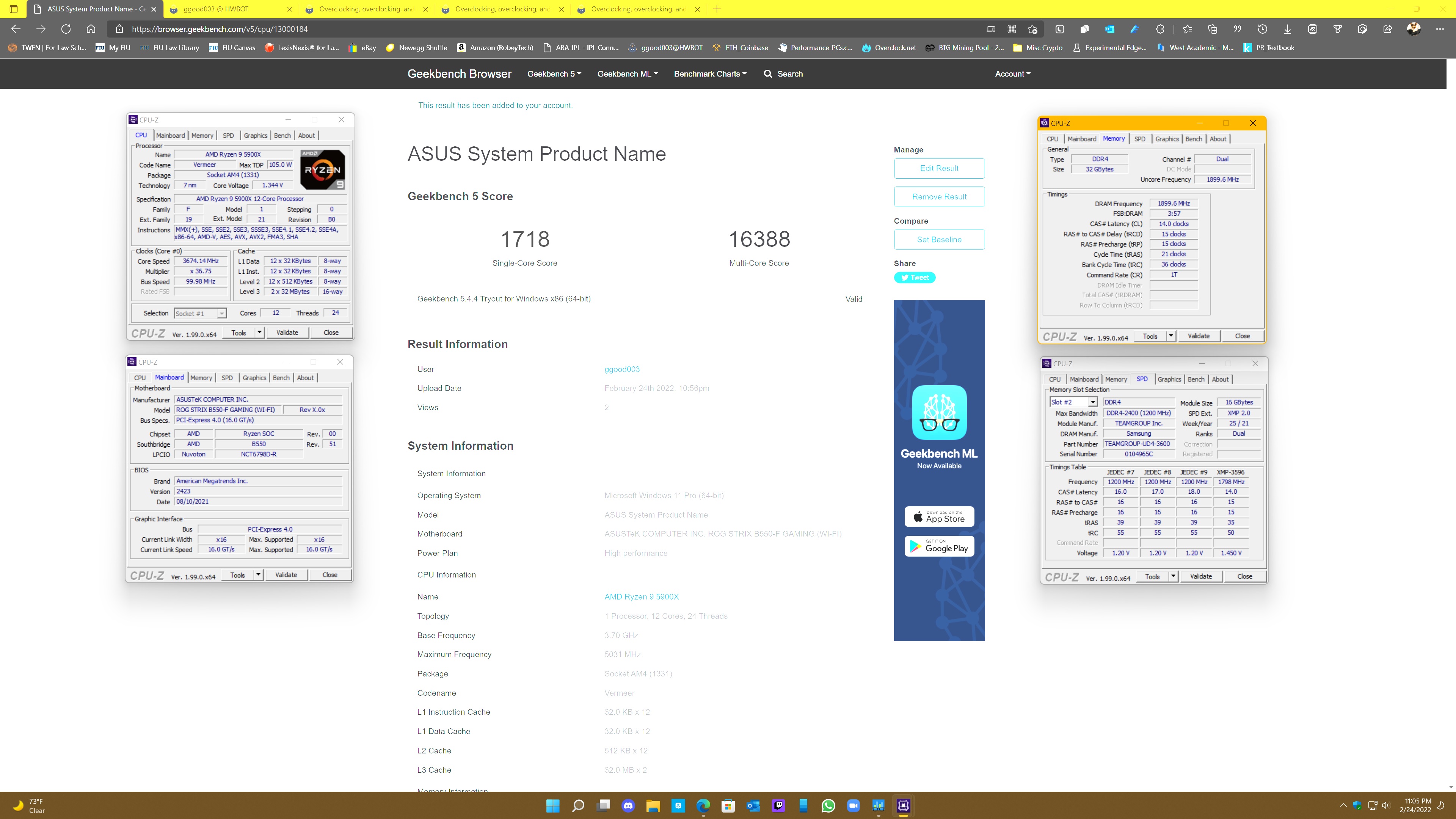Open Twitch from the taskbar
The width and height of the screenshot is (1456, 819).
(x=778, y=805)
